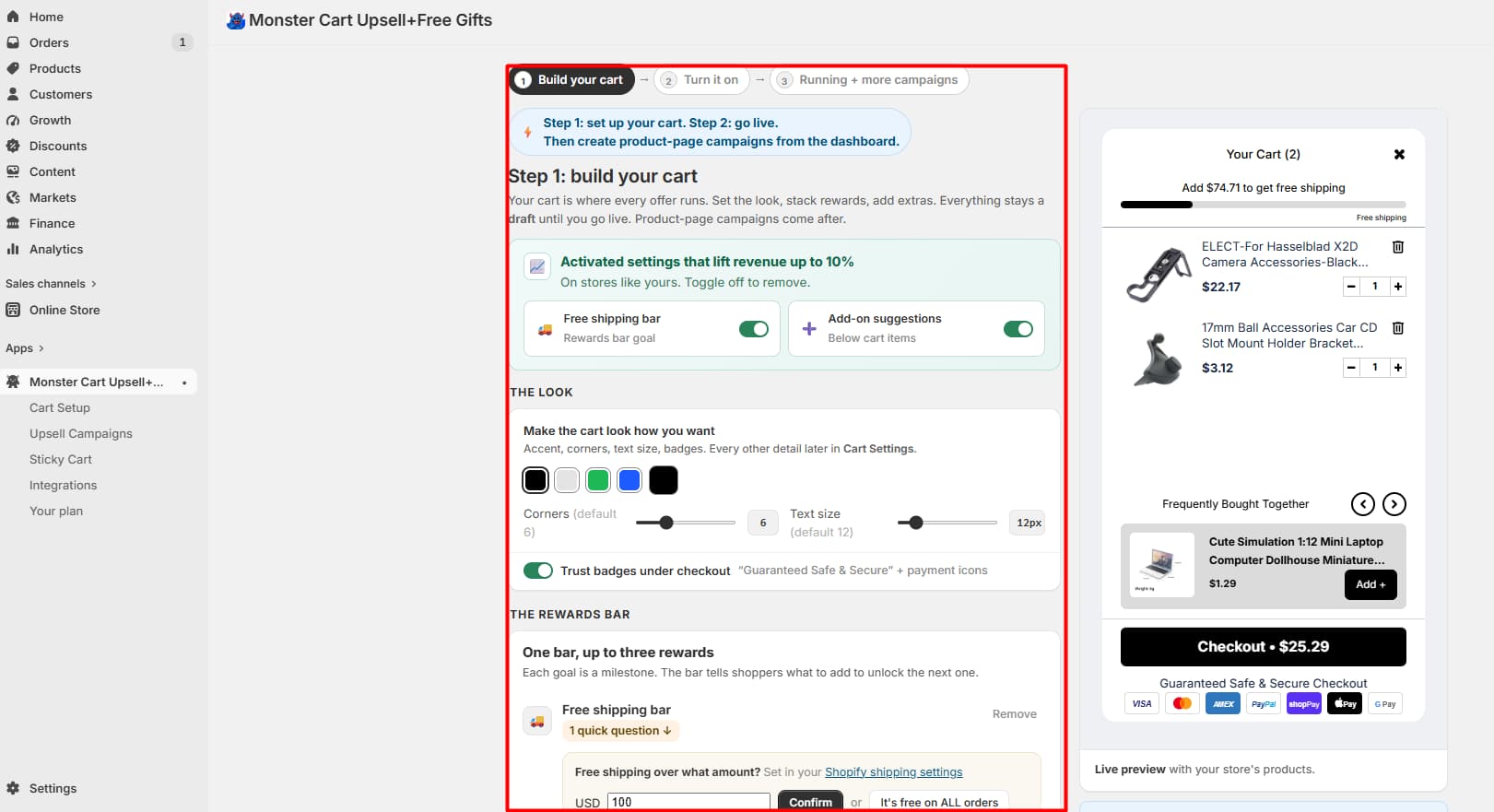This screenshot has height=812, width=1494.
Task: Disable the Add-on suggestions toggle
Action: 1018,329
